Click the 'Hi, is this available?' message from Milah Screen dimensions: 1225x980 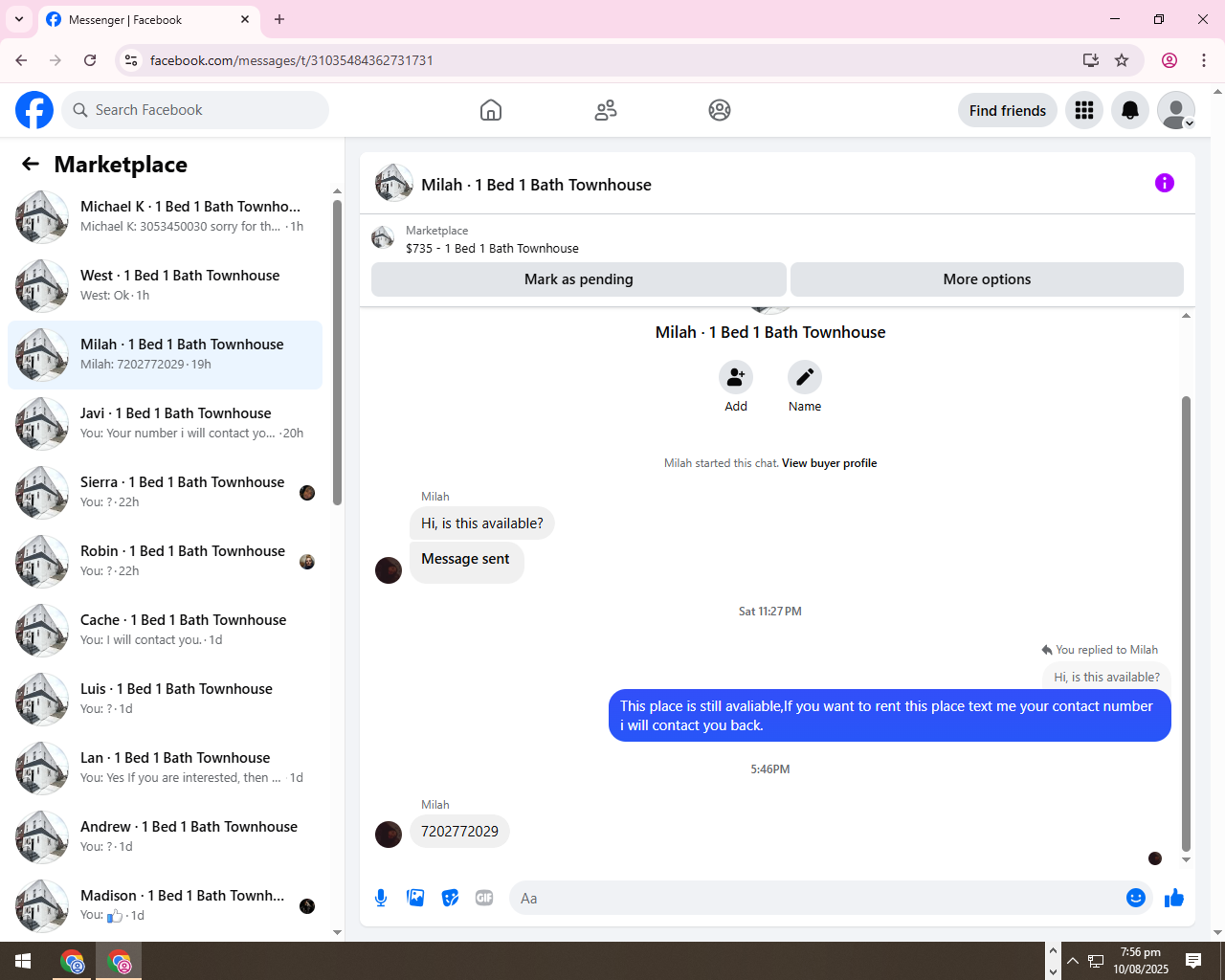[481, 523]
